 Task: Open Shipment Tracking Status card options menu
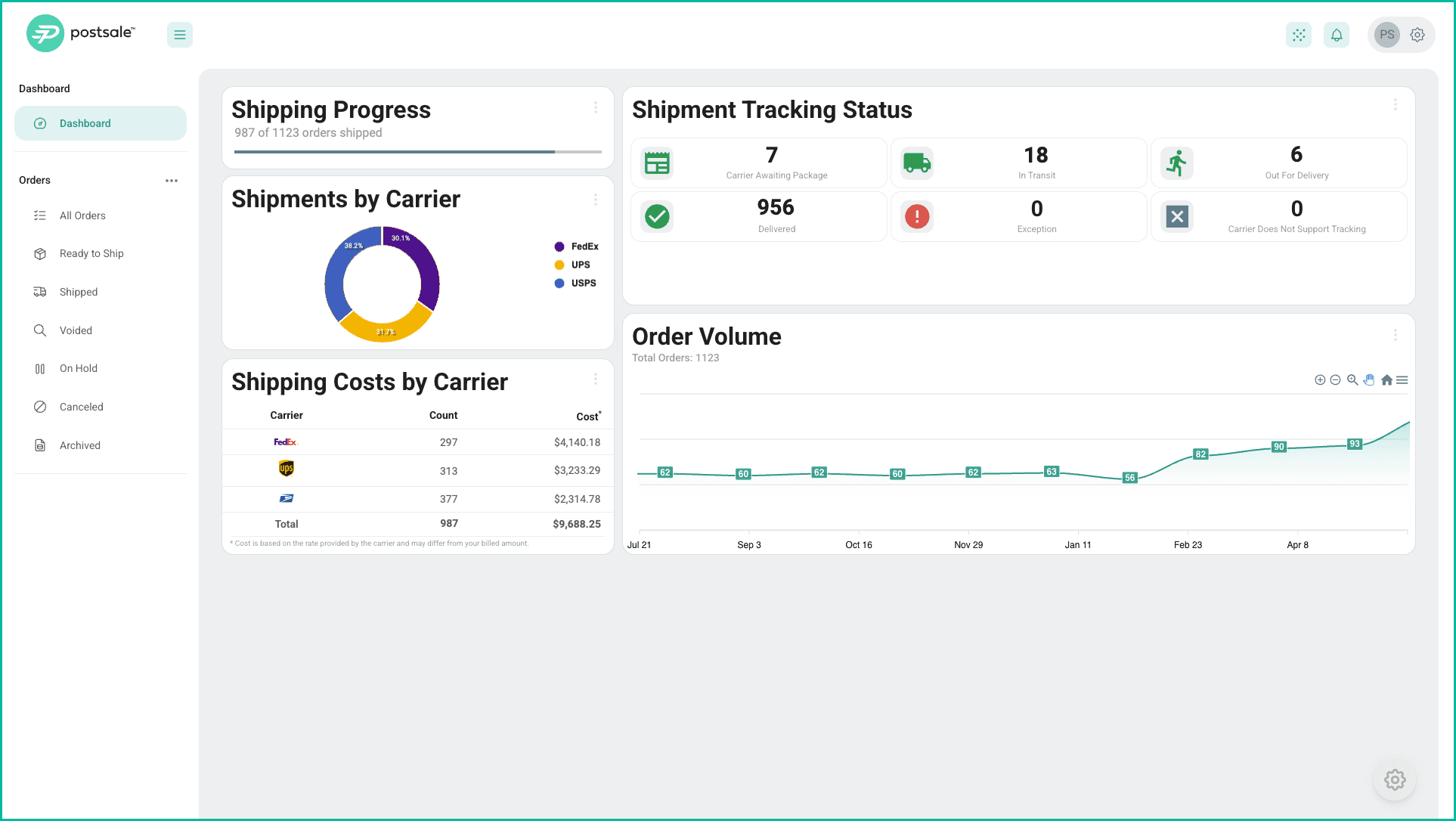pos(1396,105)
